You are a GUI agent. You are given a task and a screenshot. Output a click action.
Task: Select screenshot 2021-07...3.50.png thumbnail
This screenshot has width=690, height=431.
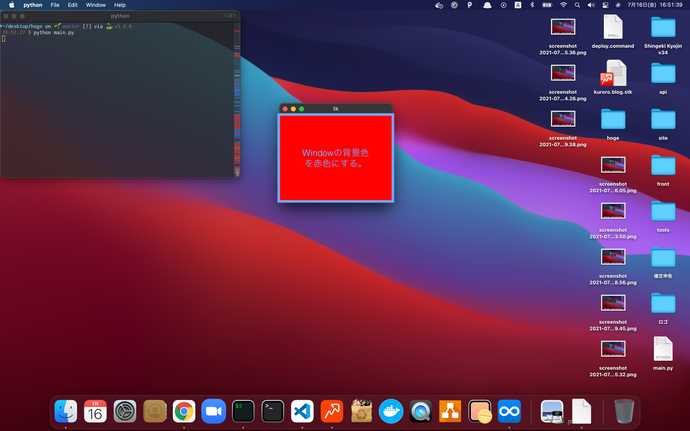pos(613,211)
